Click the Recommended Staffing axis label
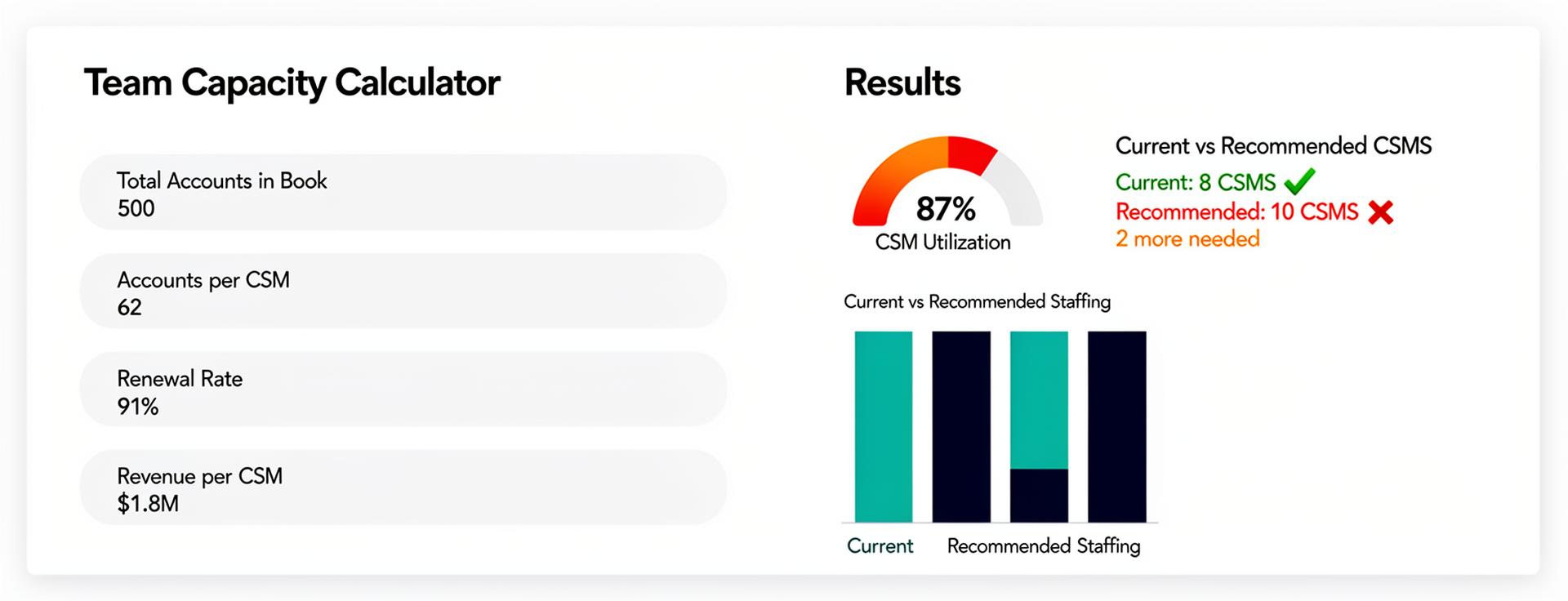 click(1043, 545)
